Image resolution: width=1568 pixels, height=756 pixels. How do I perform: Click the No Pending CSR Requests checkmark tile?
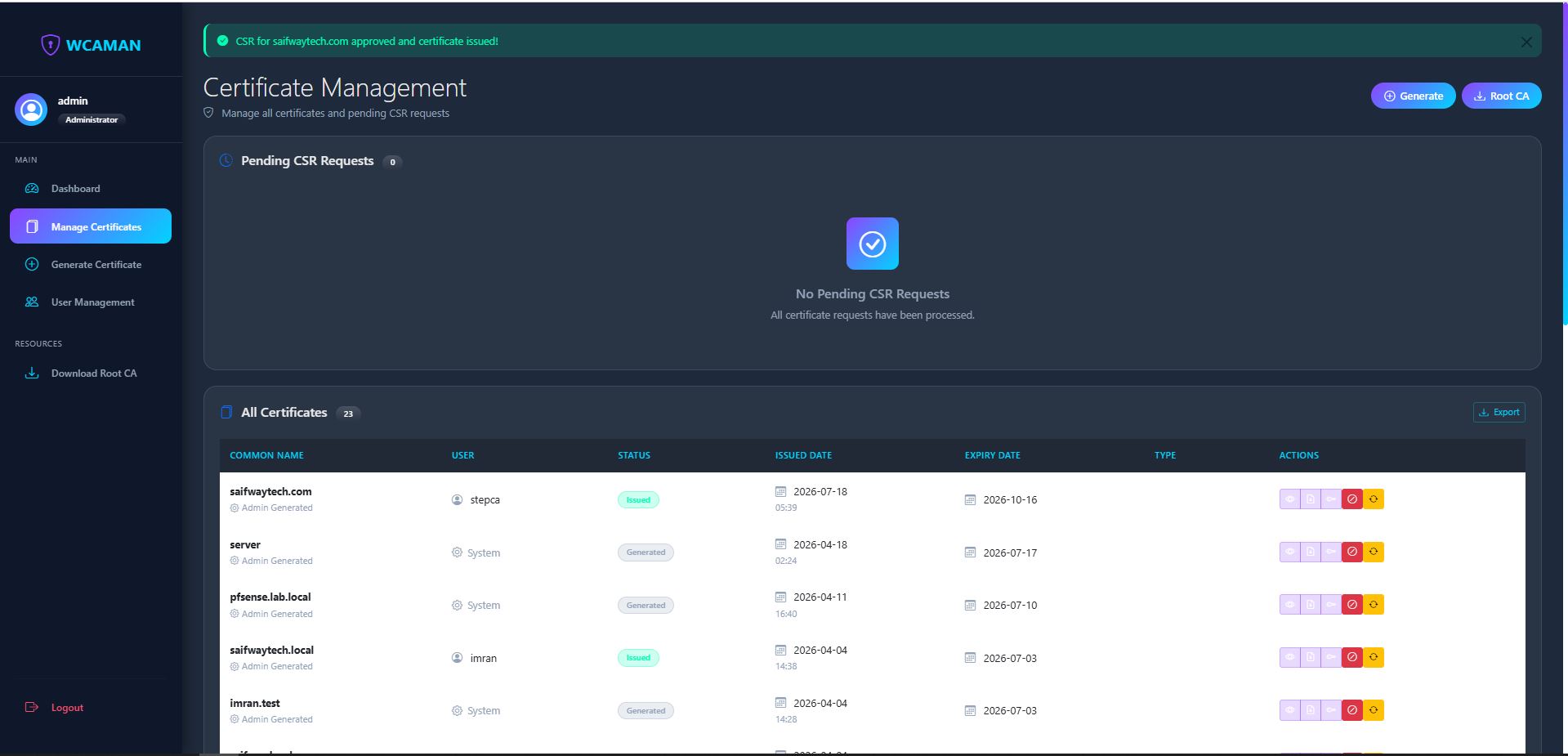point(873,244)
